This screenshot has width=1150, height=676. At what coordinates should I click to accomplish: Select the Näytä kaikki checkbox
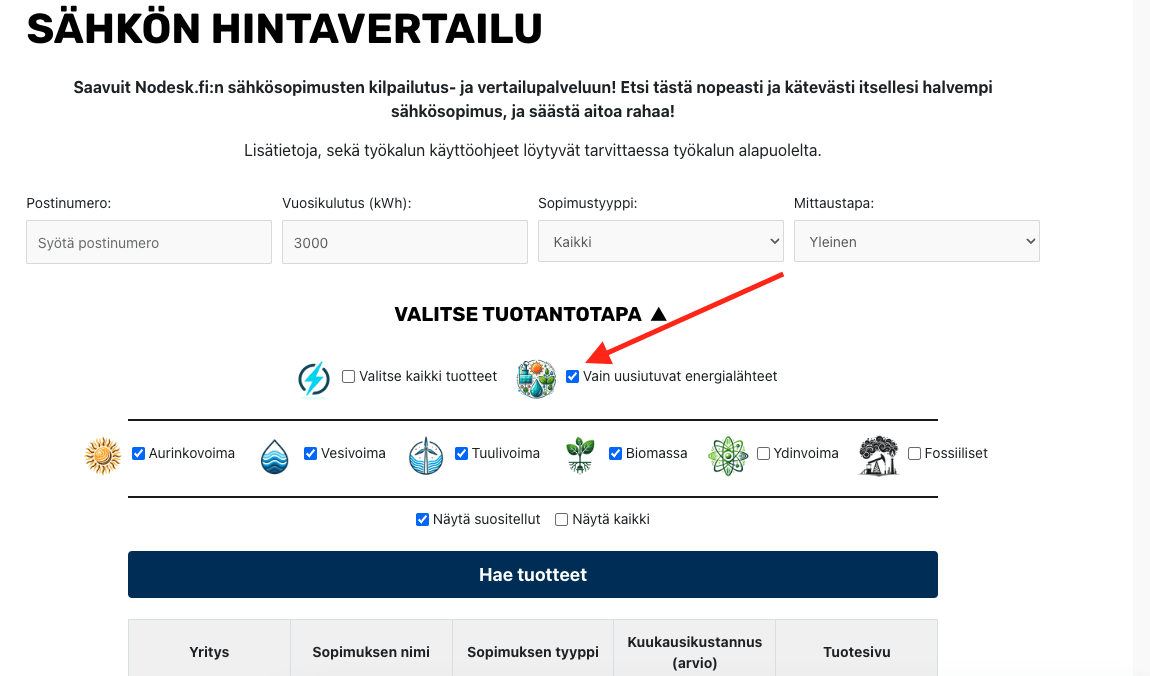pos(562,520)
